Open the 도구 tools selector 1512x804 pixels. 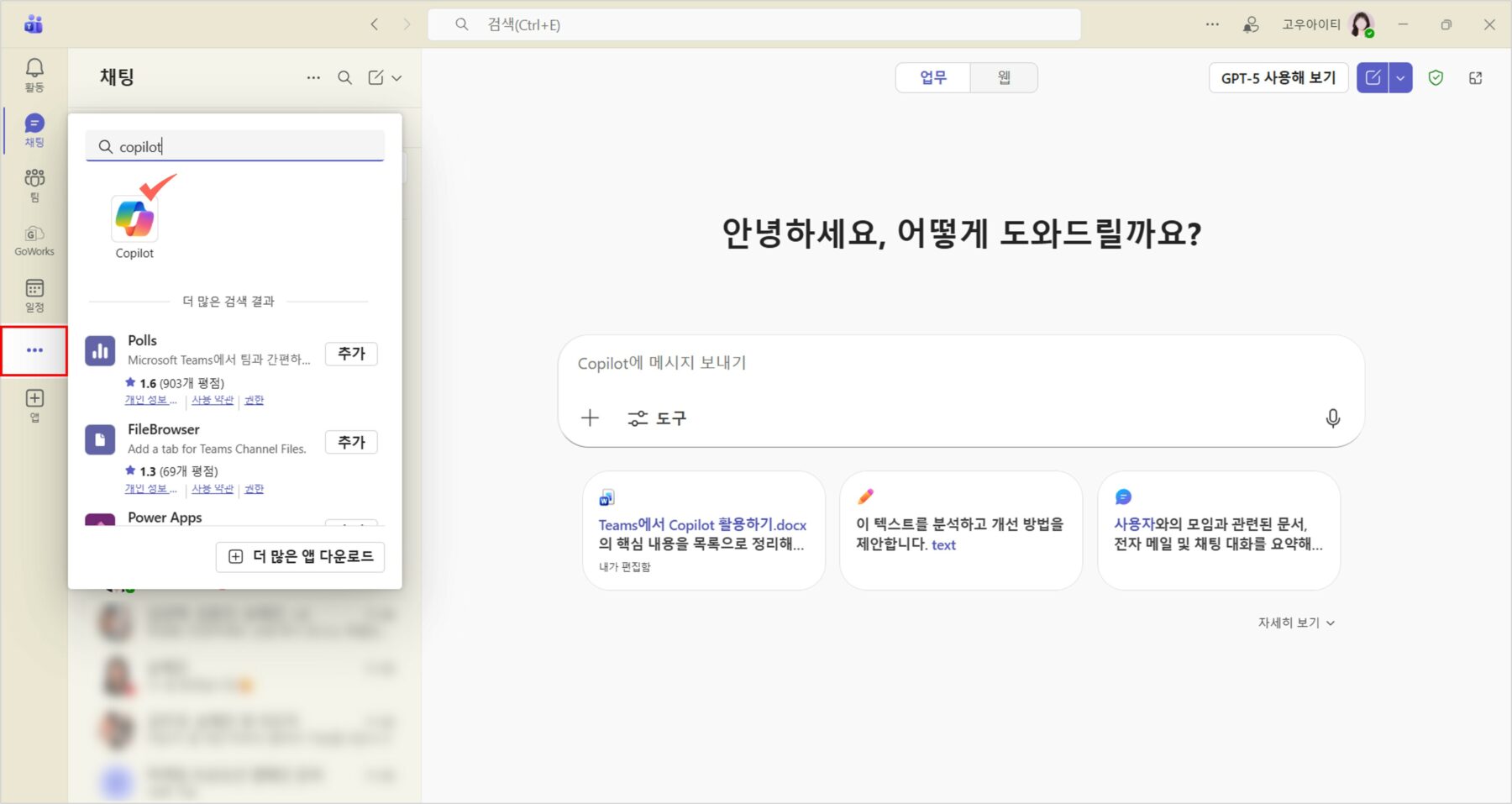[x=657, y=418]
